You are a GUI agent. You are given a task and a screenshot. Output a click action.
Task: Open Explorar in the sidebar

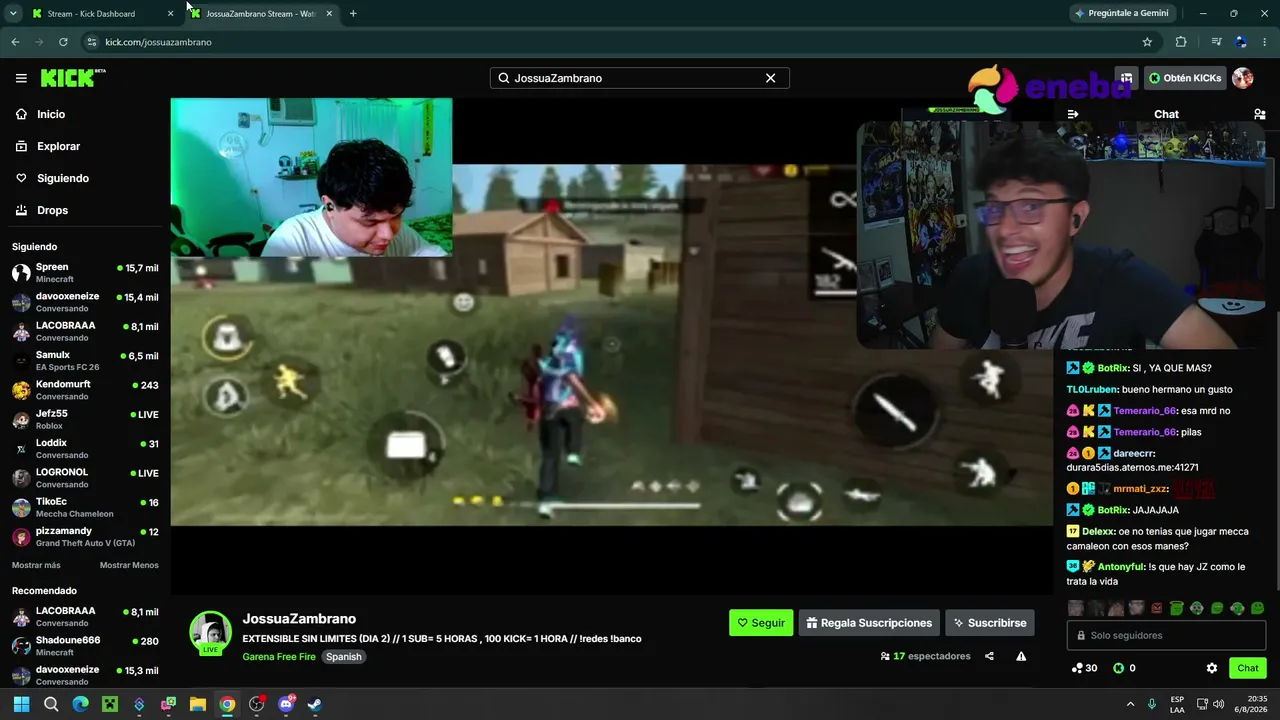tap(58, 146)
